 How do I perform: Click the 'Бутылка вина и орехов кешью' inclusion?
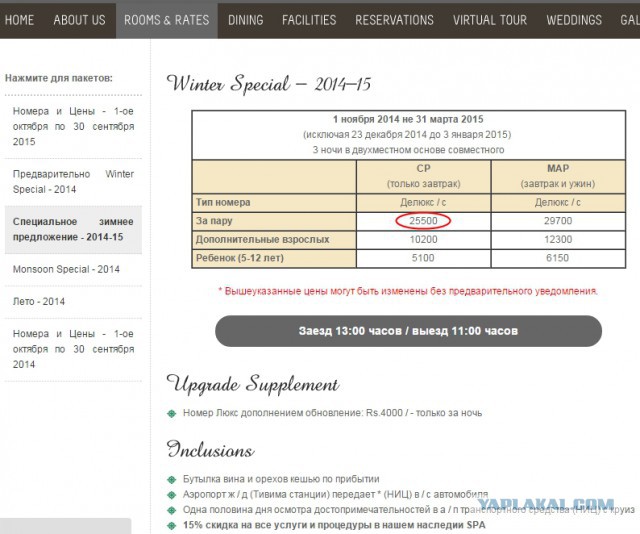[x=281, y=479]
